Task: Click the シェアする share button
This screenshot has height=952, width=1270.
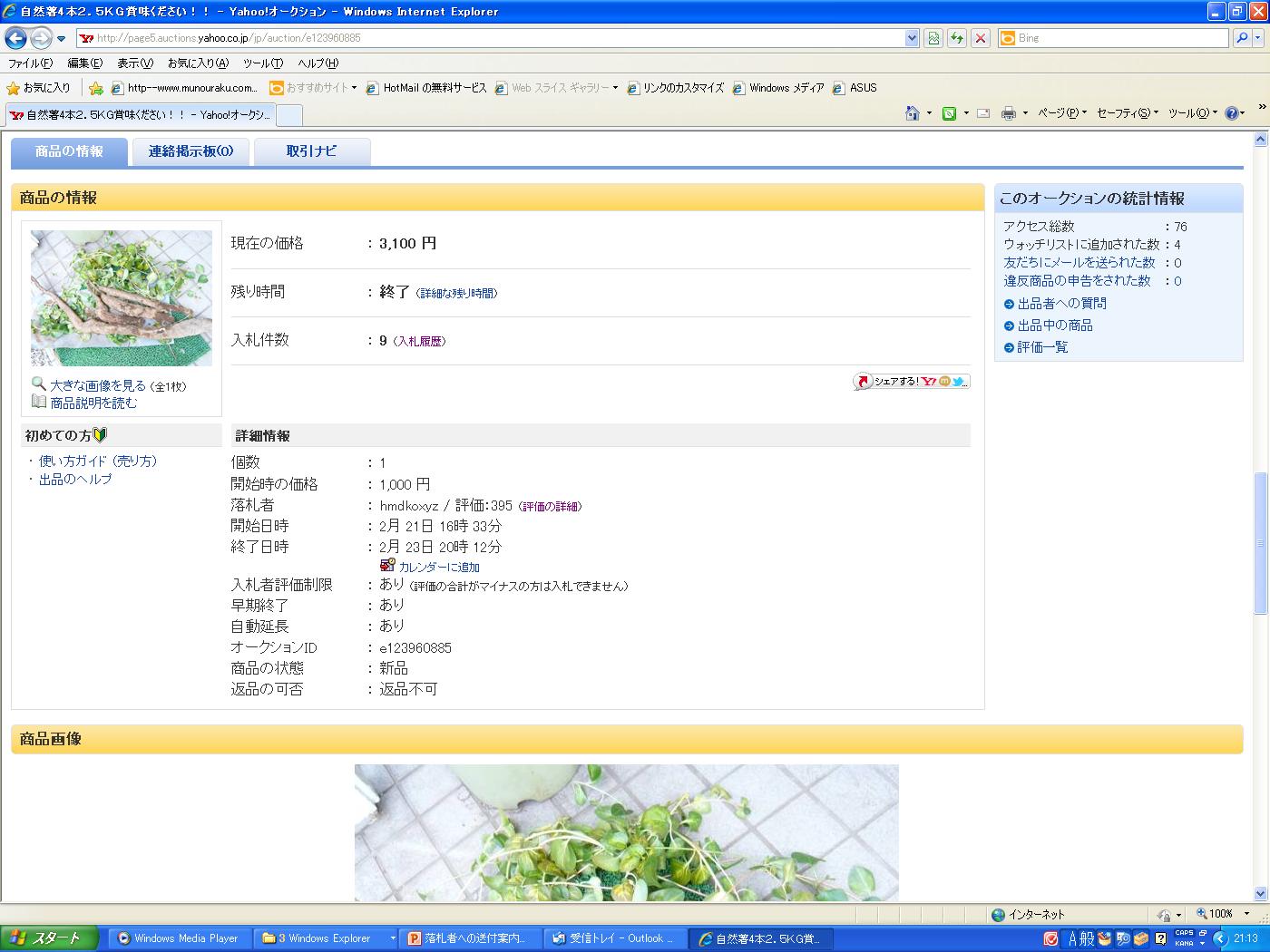Action: pyautogui.click(x=911, y=382)
